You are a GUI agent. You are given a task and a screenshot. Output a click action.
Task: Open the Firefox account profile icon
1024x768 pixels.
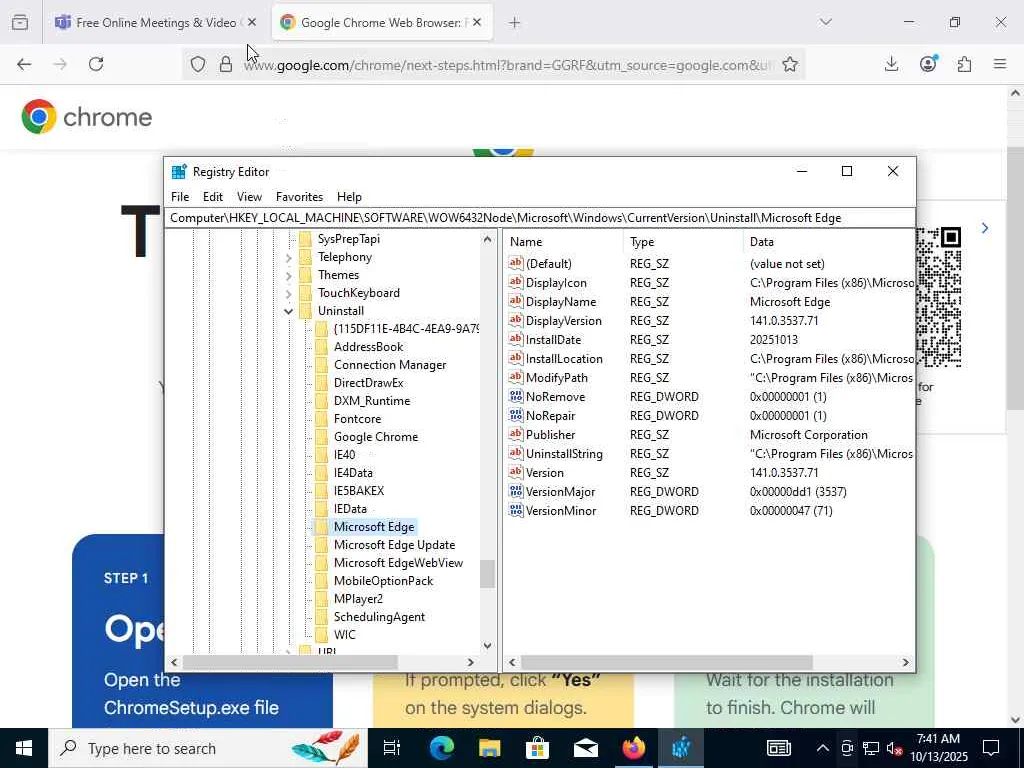point(928,63)
